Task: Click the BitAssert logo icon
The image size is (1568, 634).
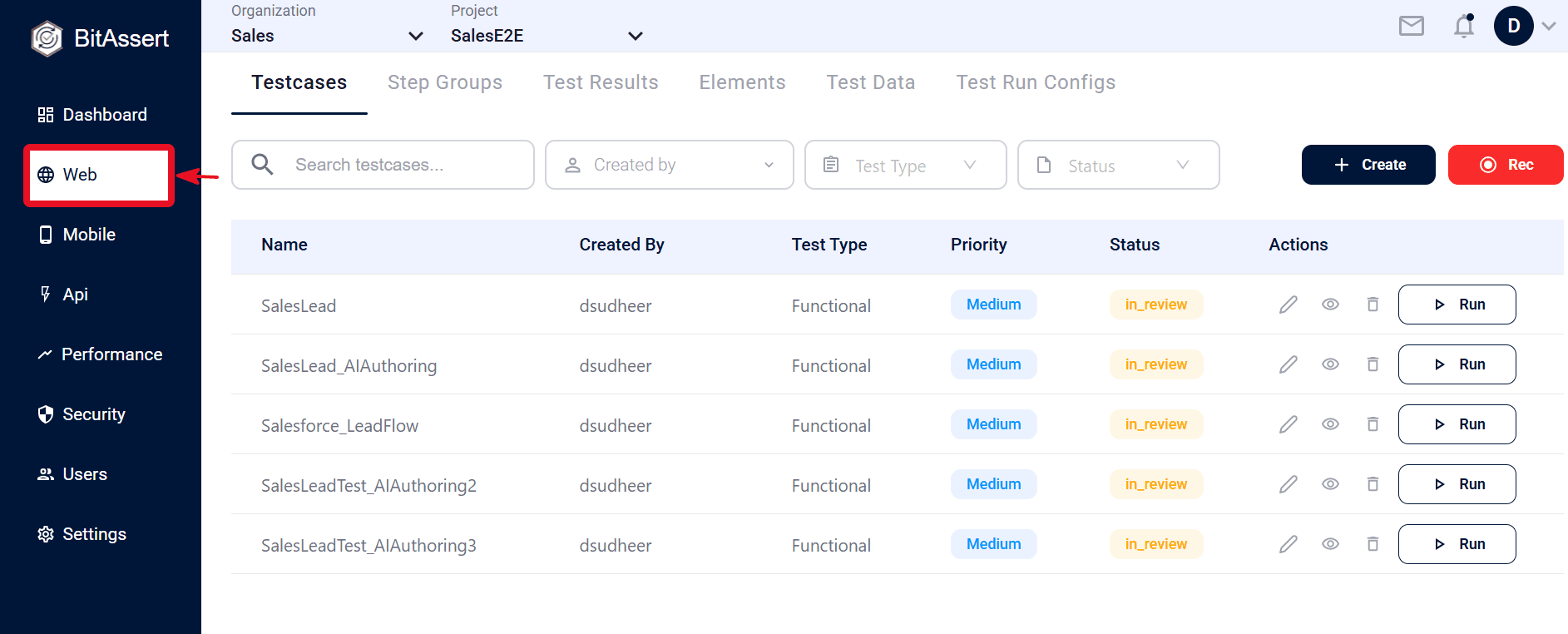Action: tap(47, 38)
